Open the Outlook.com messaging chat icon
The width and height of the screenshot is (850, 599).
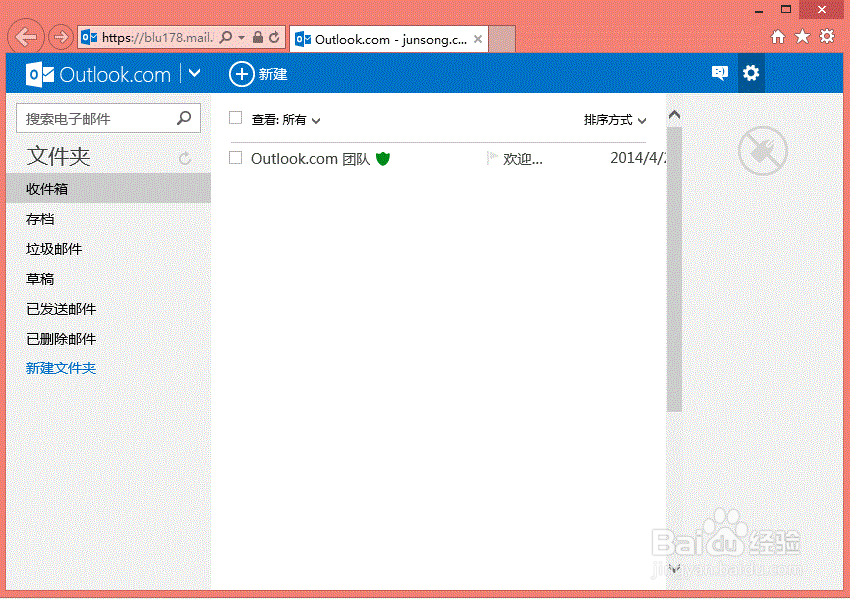click(x=719, y=73)
